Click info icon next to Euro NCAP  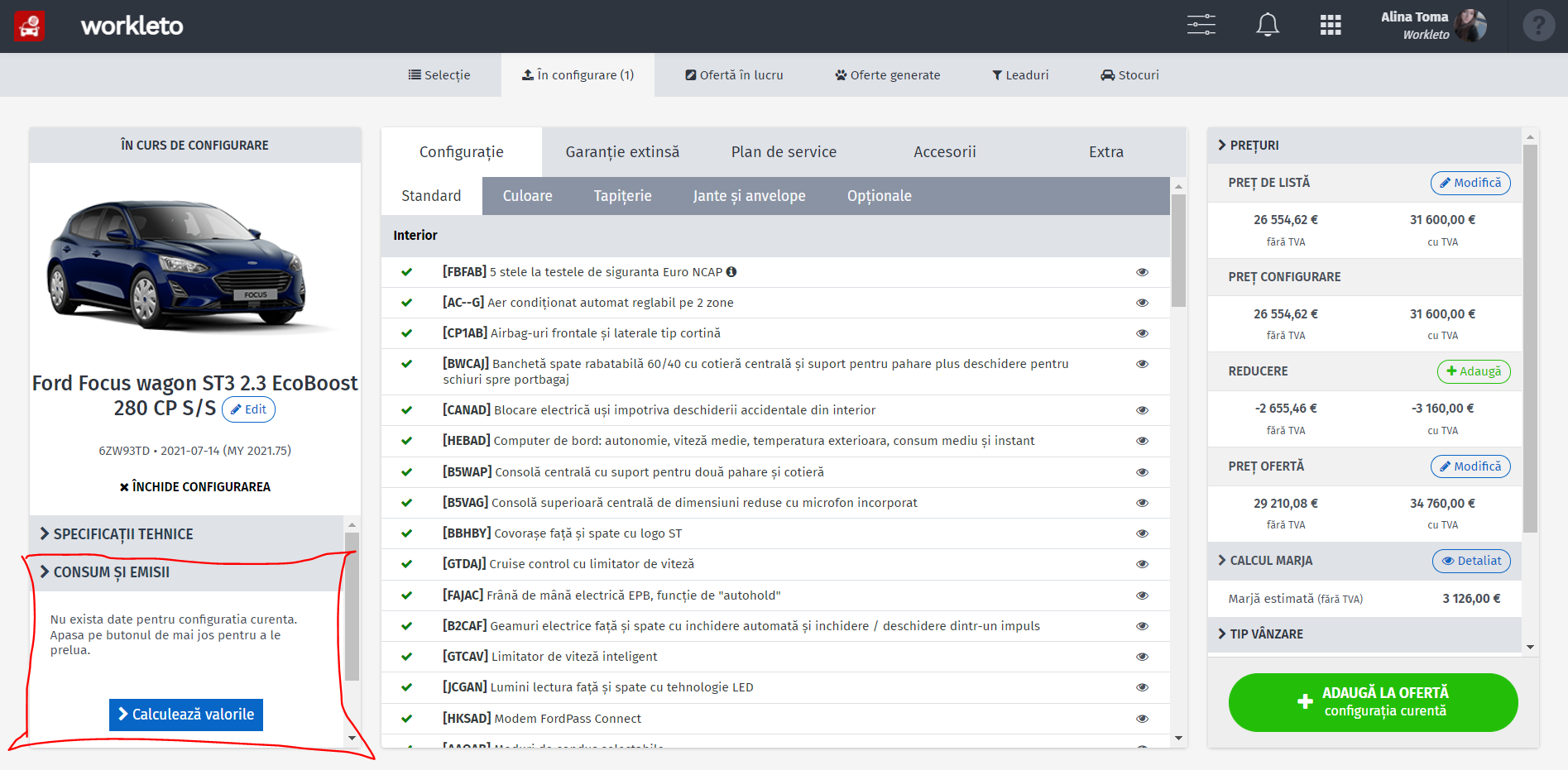[731, 271]
